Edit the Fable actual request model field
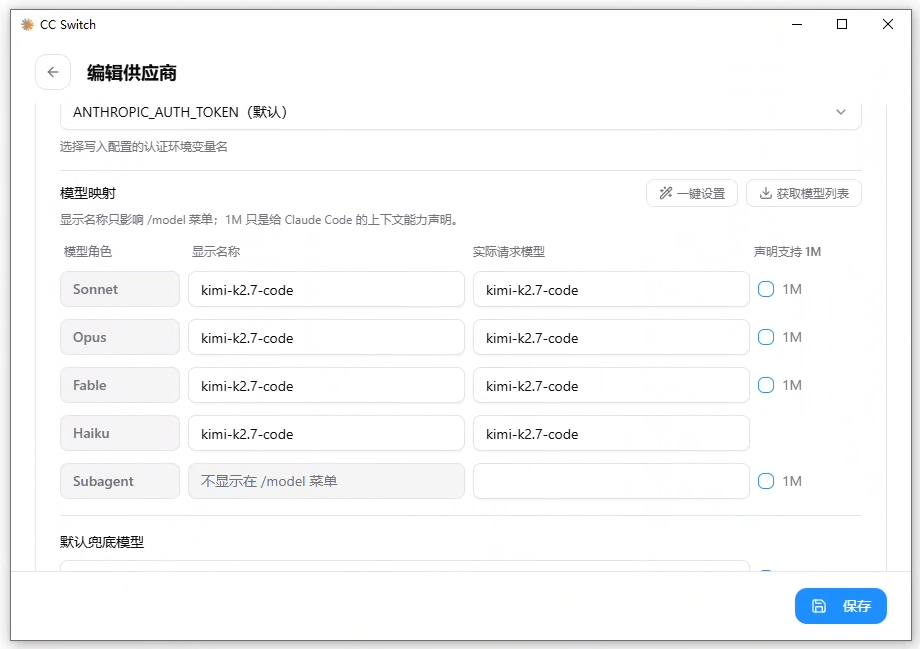This screenshot has width=920, height=649. click(611, 386)
